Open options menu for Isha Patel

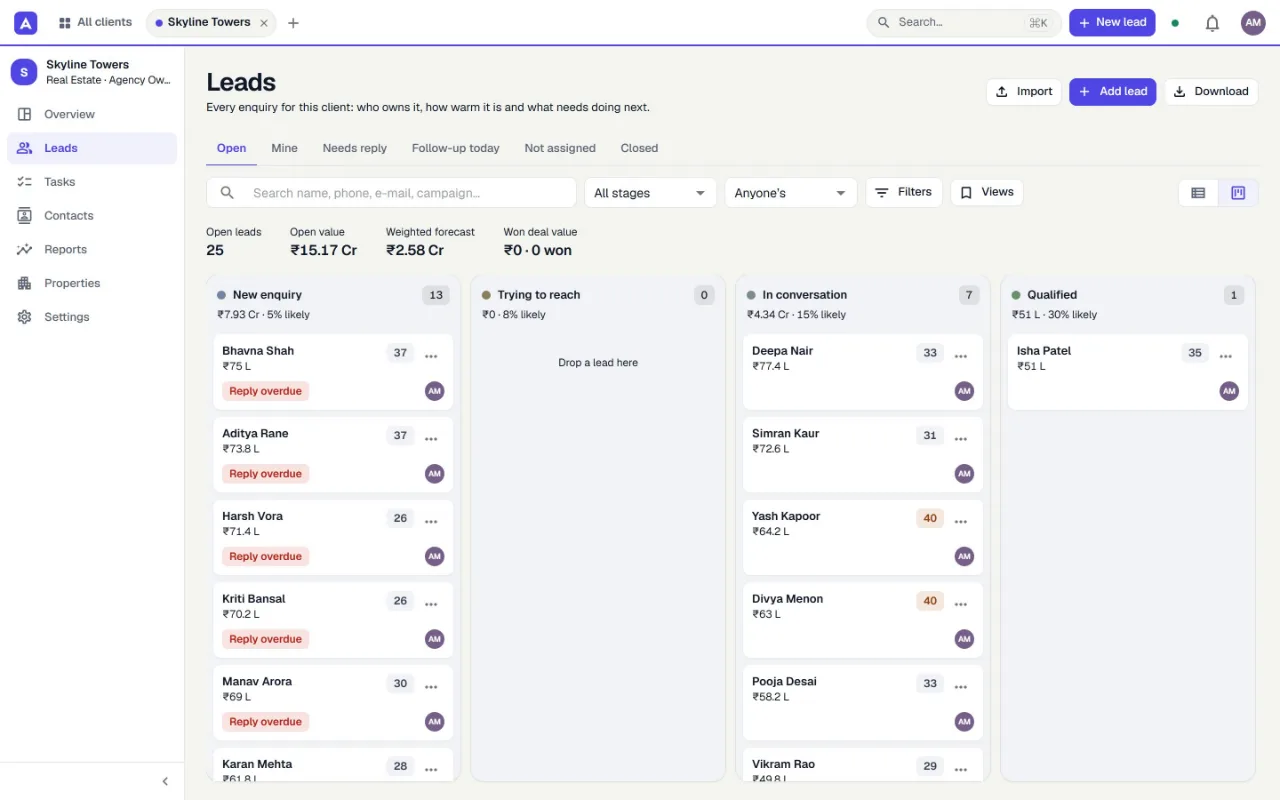1226,356
